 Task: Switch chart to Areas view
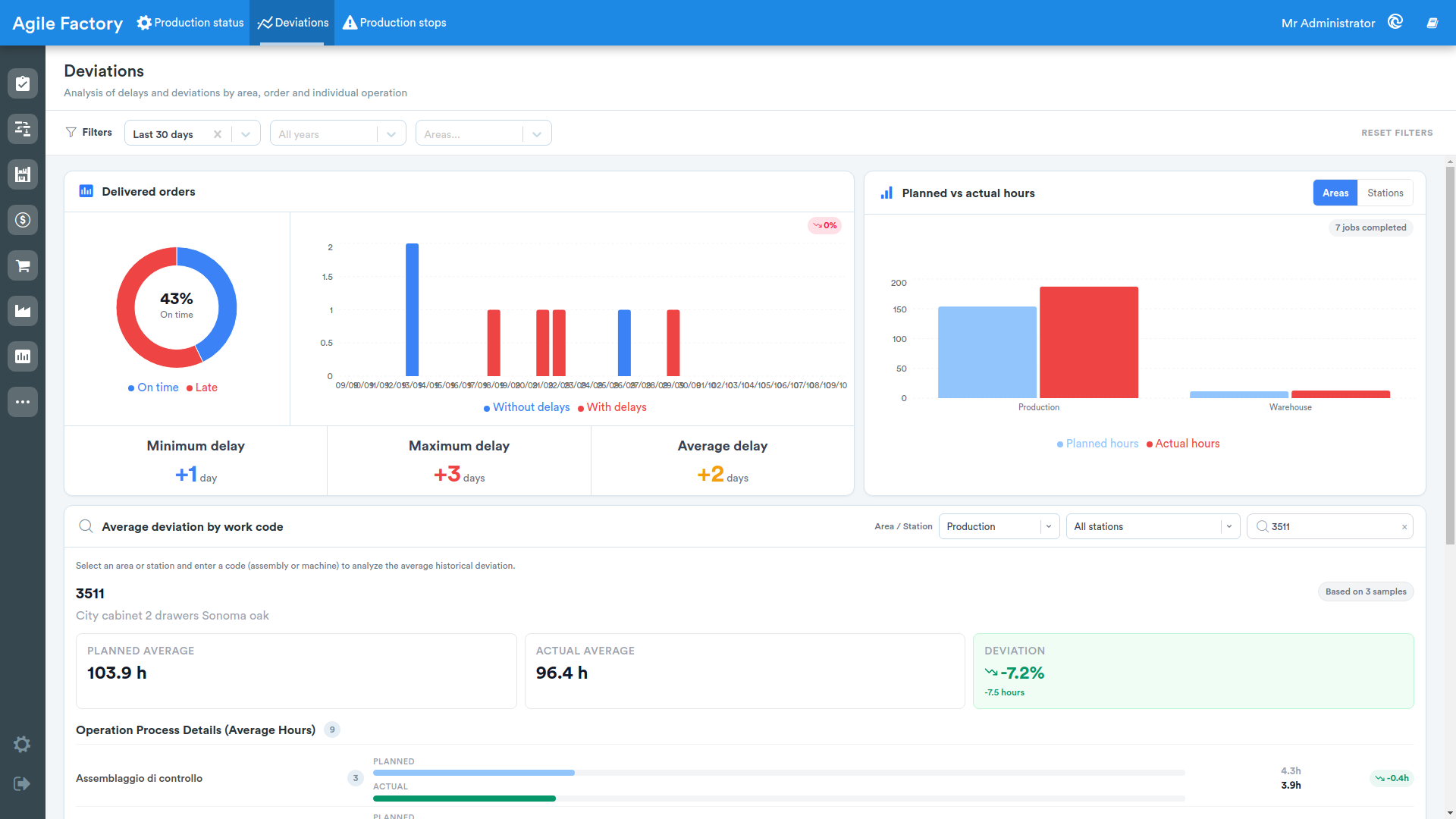pos(1335,193)
